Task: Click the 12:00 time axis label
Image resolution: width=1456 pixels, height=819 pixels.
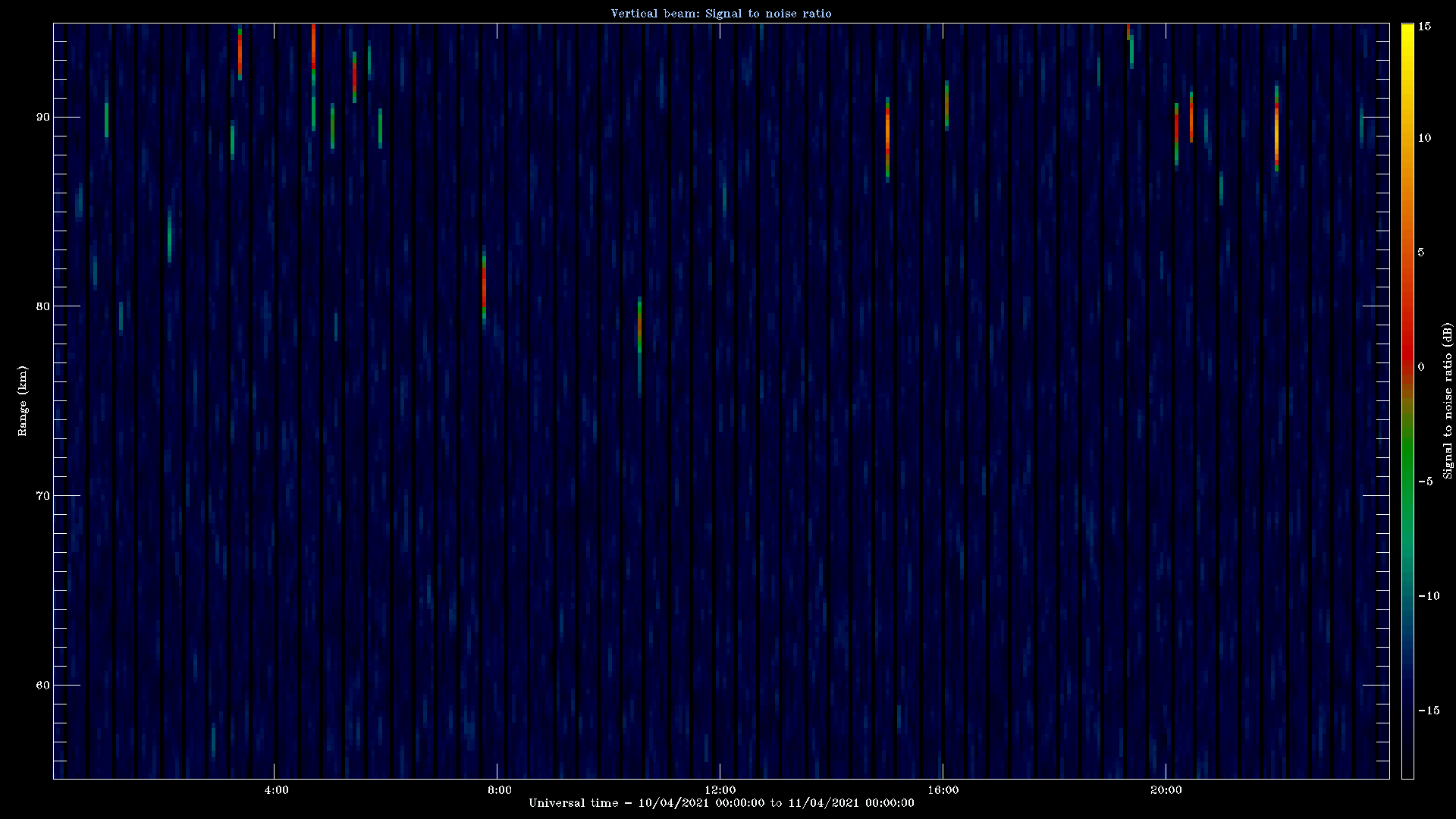Action: (720, 789)
